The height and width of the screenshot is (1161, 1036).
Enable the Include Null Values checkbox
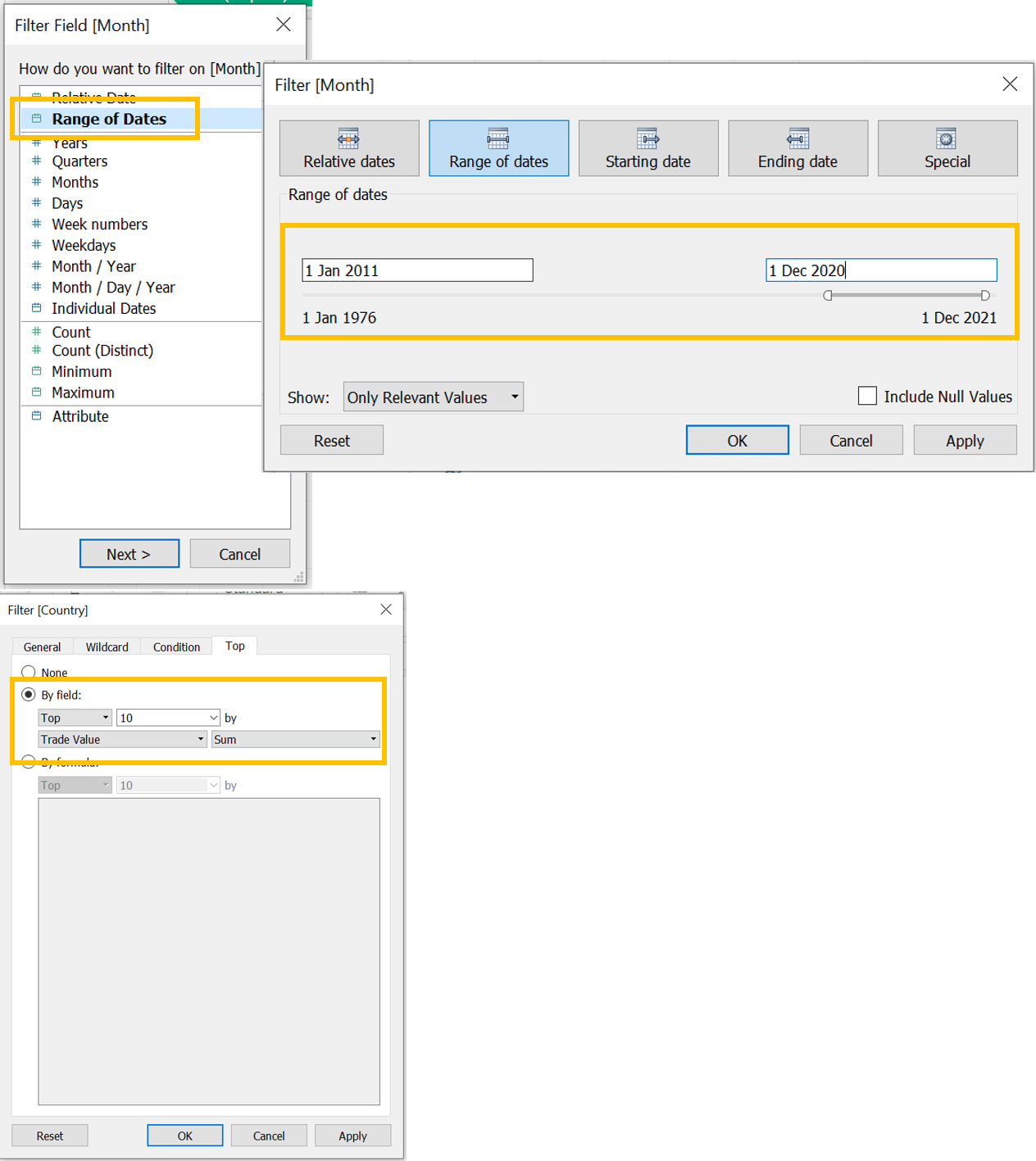coord(867,396)
